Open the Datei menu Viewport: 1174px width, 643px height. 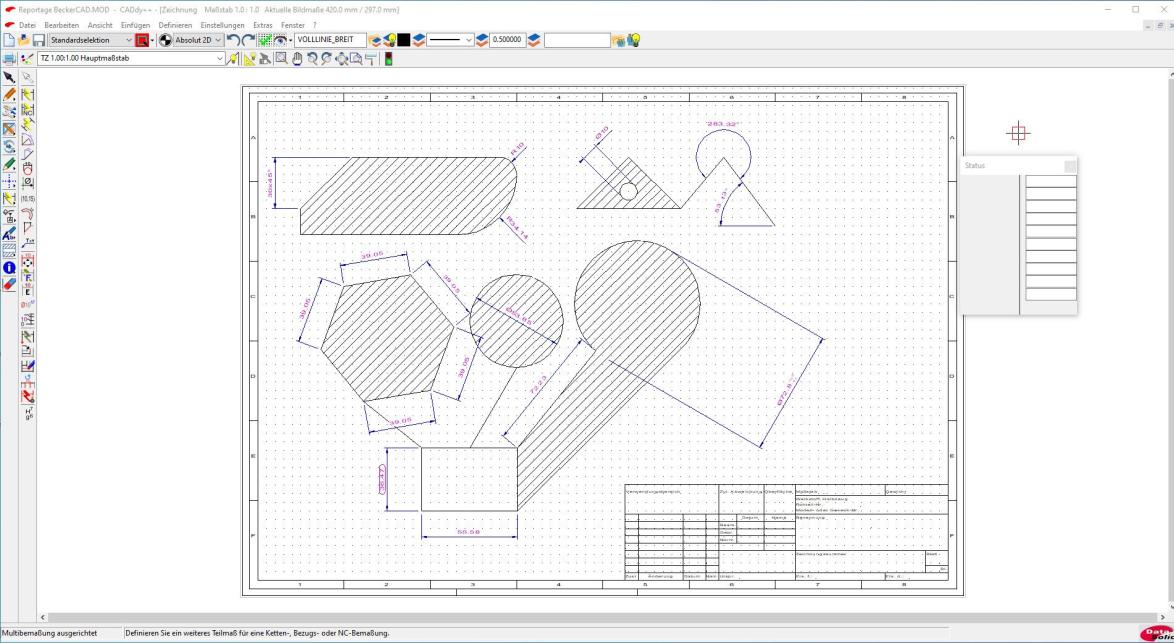tap(27, 25)
